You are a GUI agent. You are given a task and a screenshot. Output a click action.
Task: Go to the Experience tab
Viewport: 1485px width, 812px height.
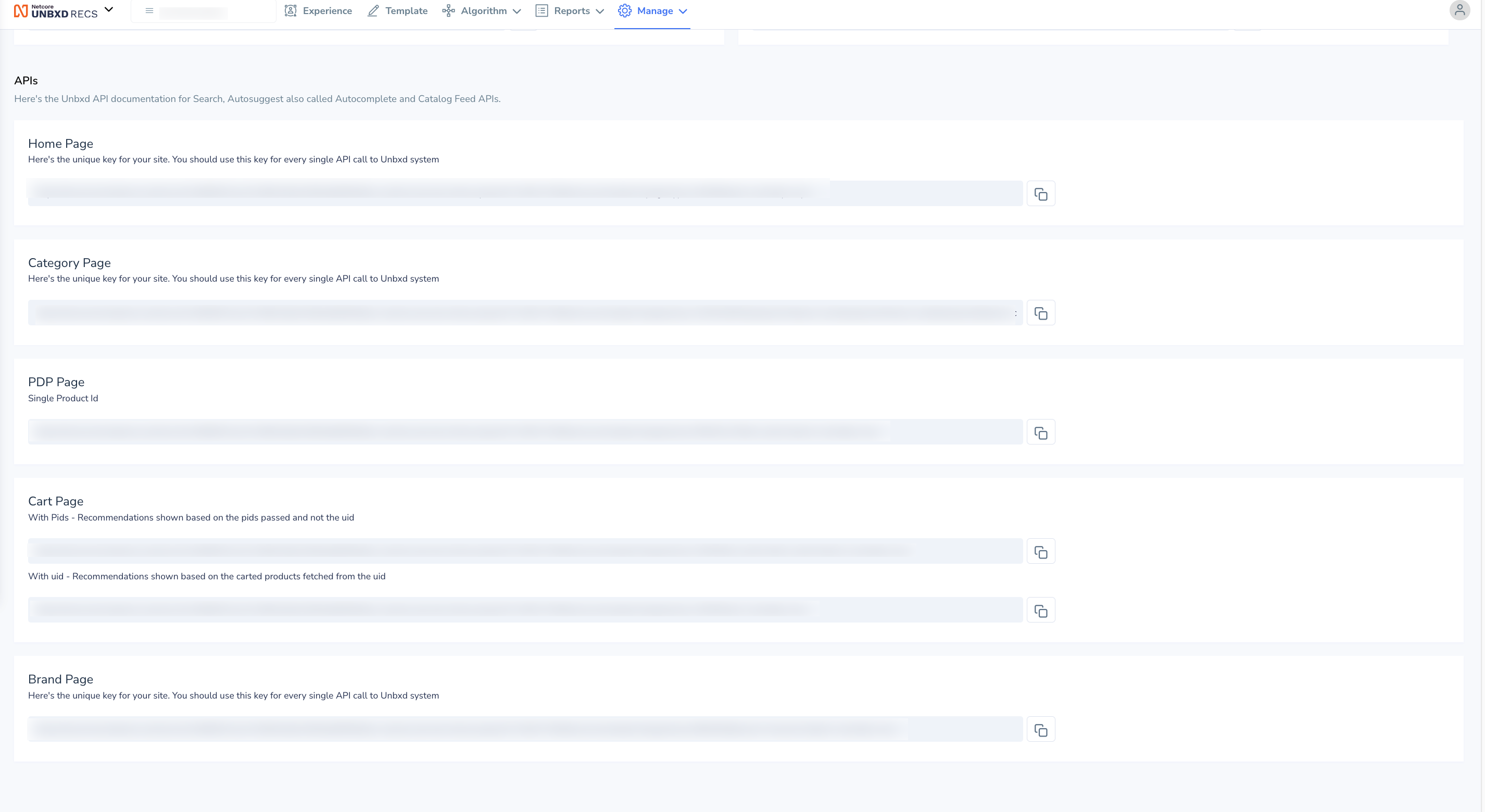[x=318, y=11]
